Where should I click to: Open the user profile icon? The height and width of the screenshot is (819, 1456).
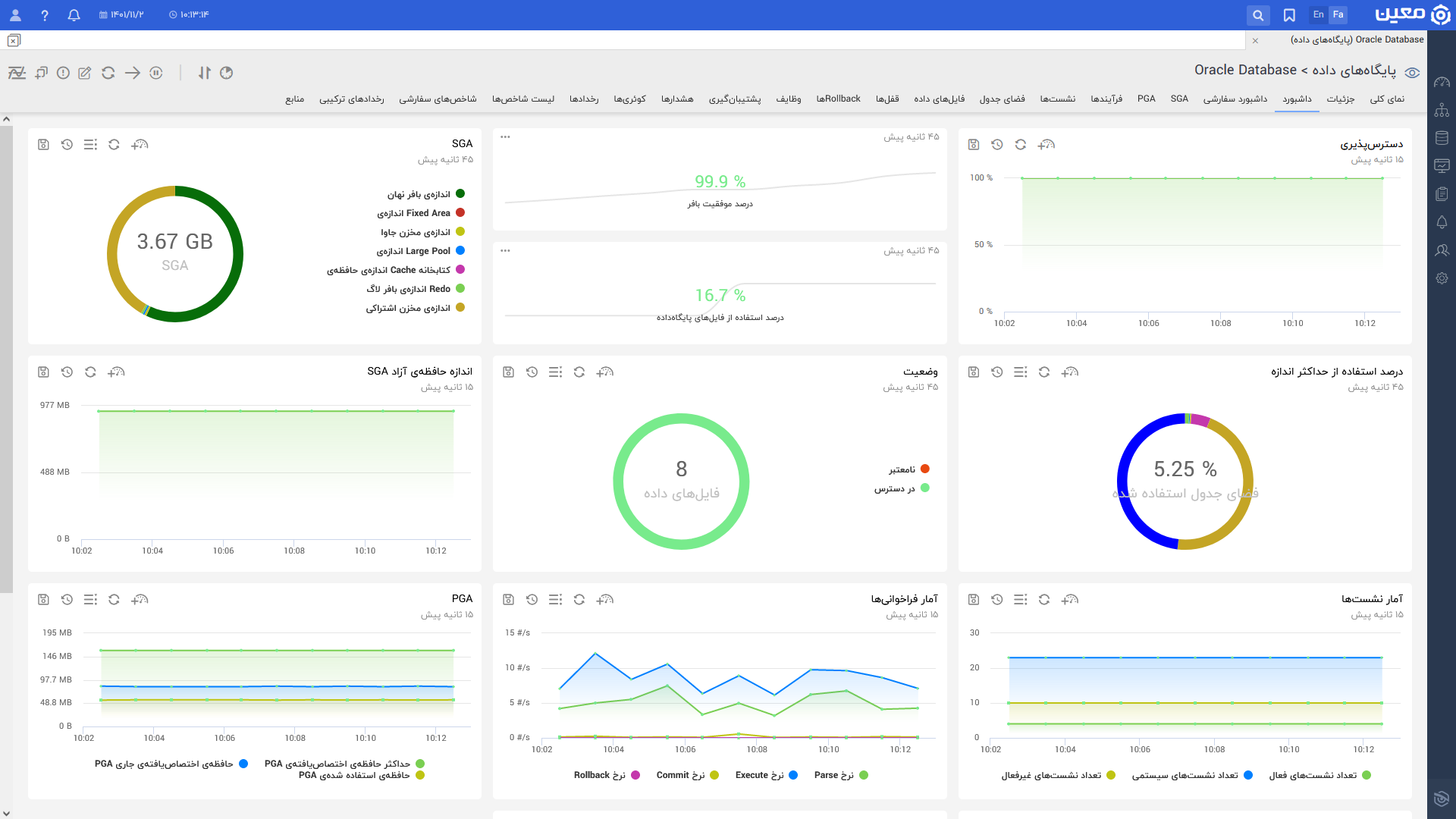(x=15, y=15)
